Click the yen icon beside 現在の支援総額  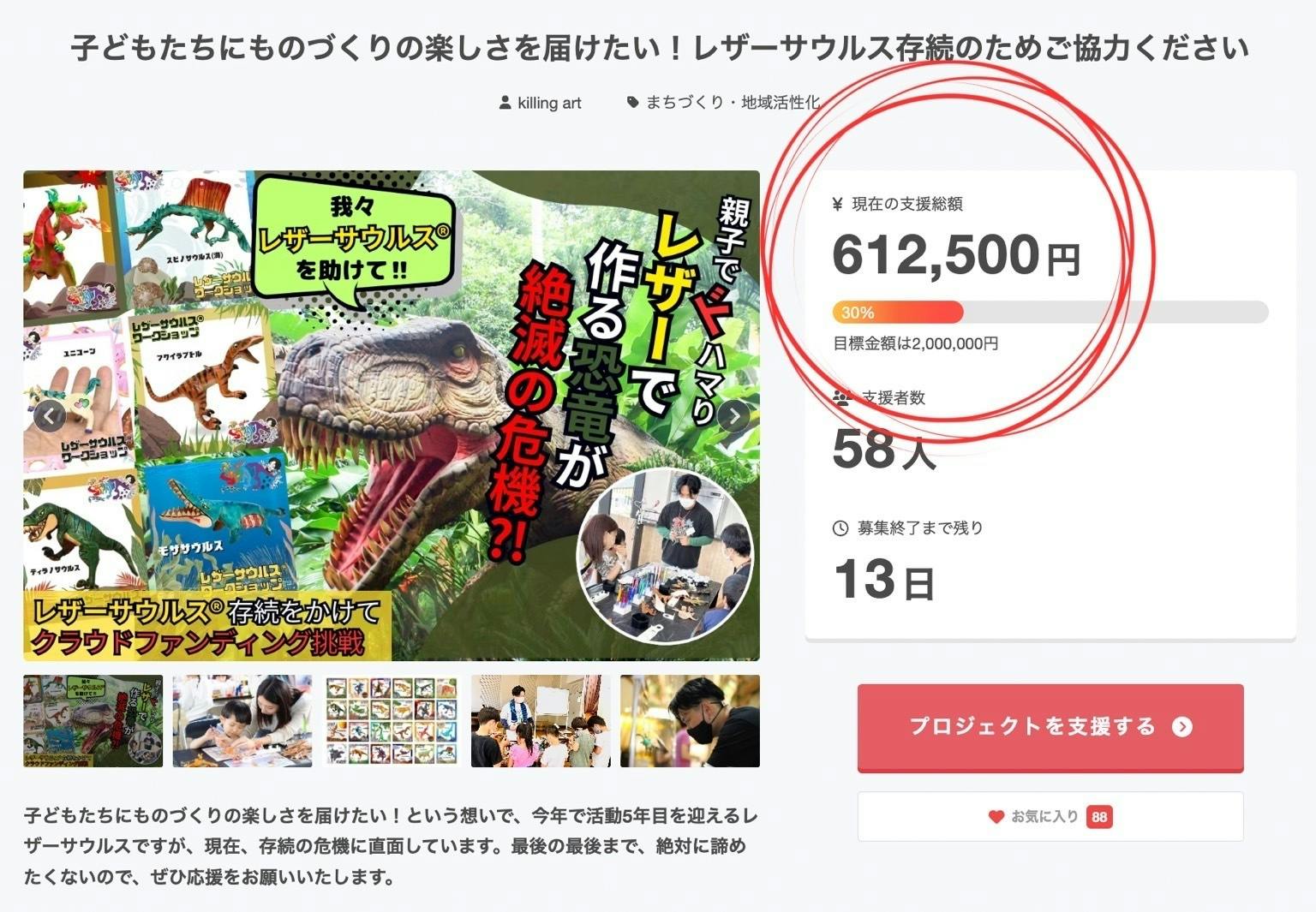(x=838, y=204)
